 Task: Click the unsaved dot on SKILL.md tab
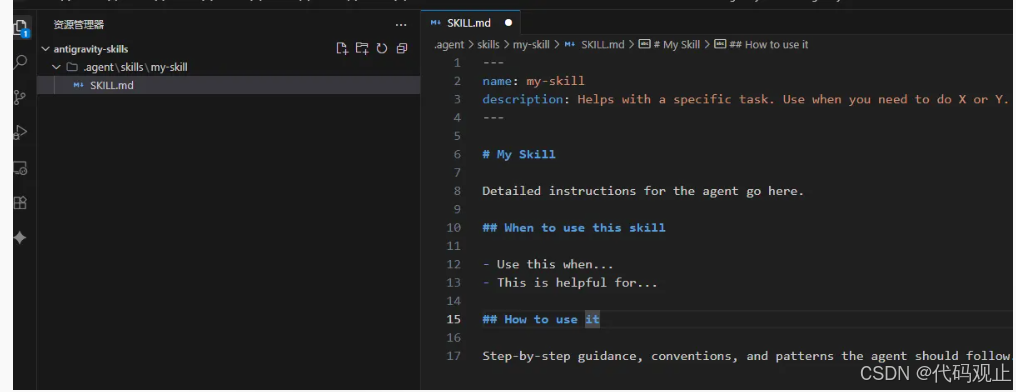click(x=508, y=23)
